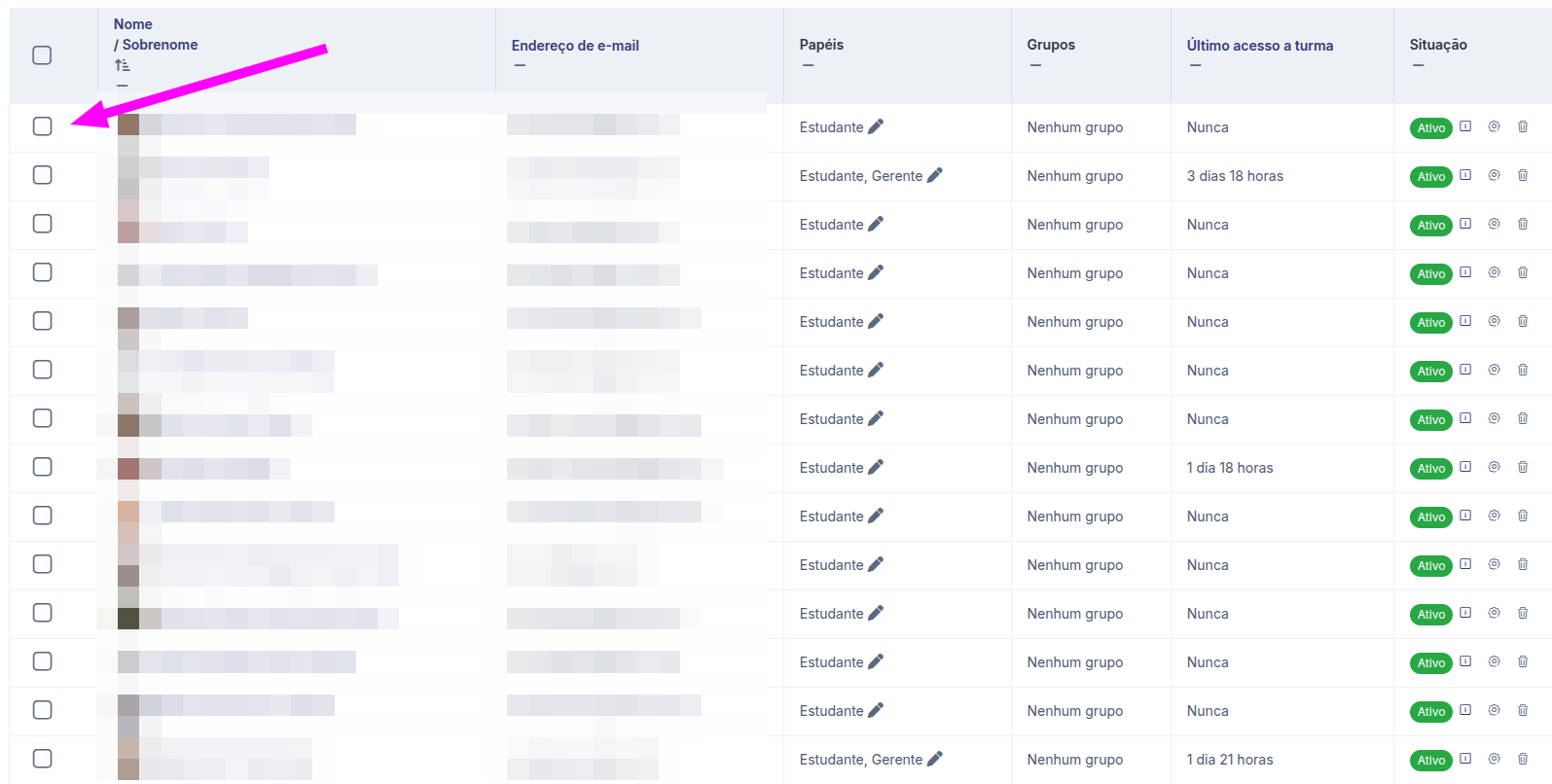Edit roles for the user with 3 dias 18 horas access

(934, 175)
